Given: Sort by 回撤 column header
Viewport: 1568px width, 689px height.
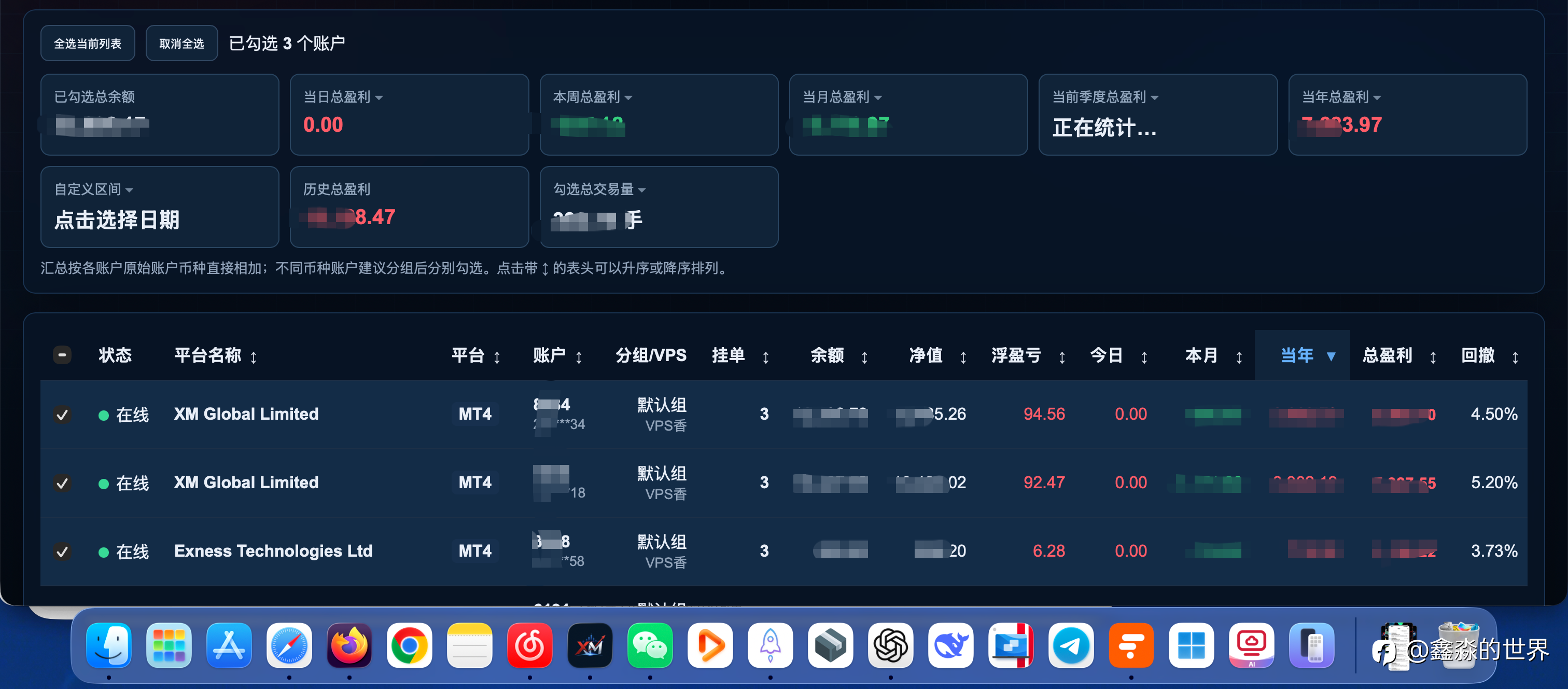Looking at the screenshot, I should click(1490, 355).
